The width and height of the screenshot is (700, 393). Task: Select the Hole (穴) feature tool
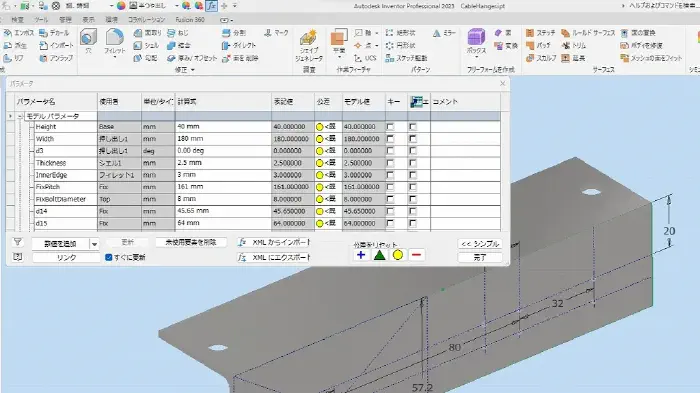(88, 41)
